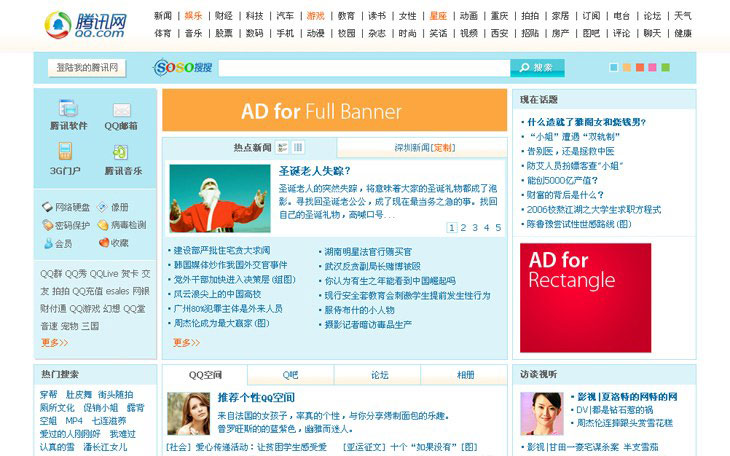Open 像册 album icon link

[x=113, y=207]
